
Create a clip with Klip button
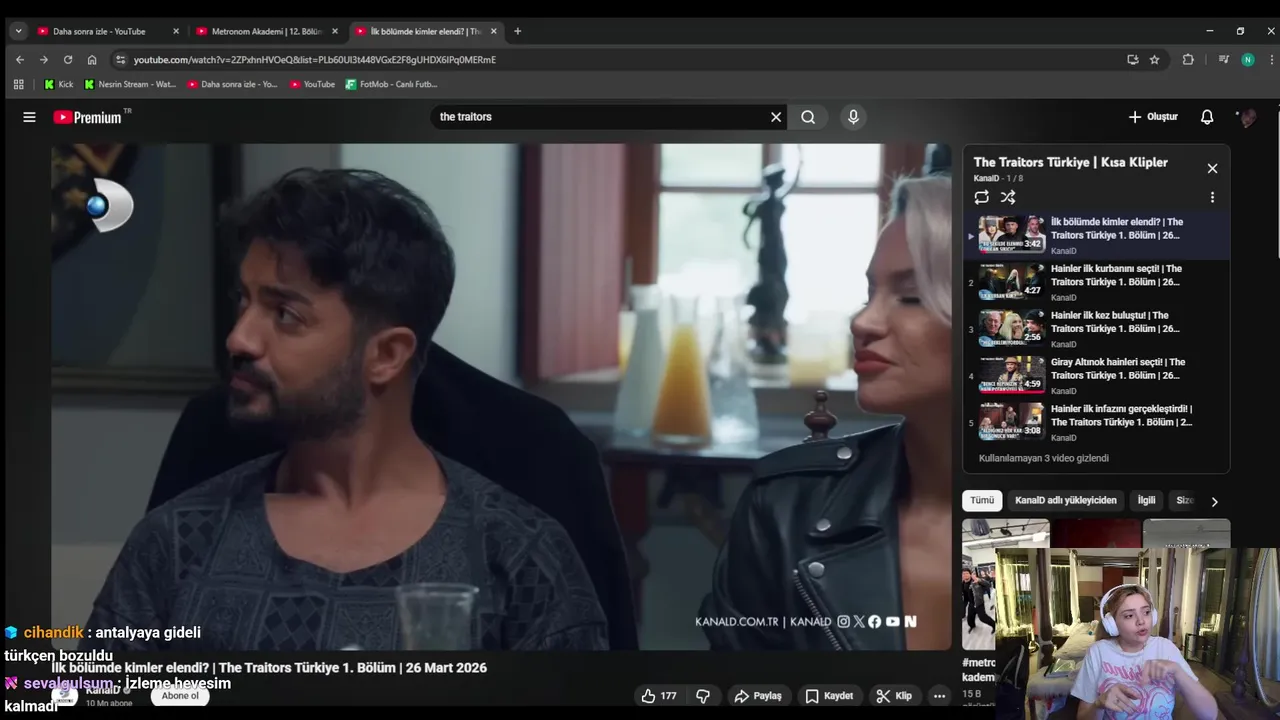(x=894, y=696)
